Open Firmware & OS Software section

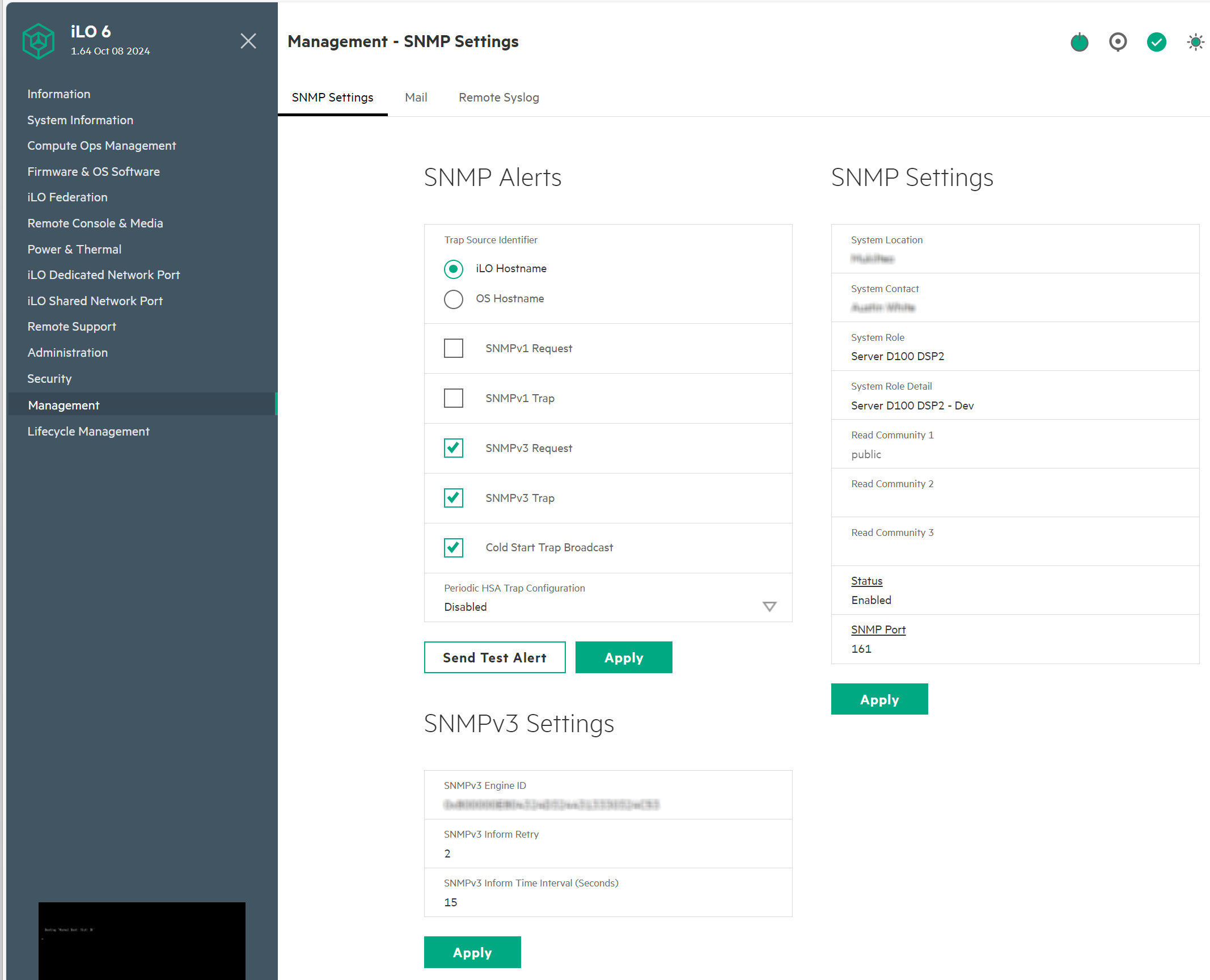[94, 172]
